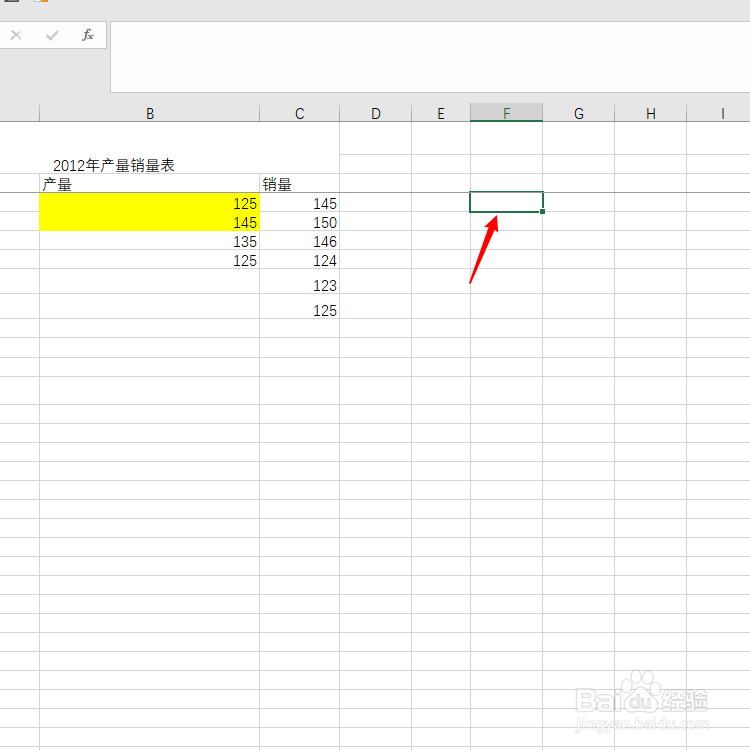Click the active selected cell in column F

click(x=506, y=202)
